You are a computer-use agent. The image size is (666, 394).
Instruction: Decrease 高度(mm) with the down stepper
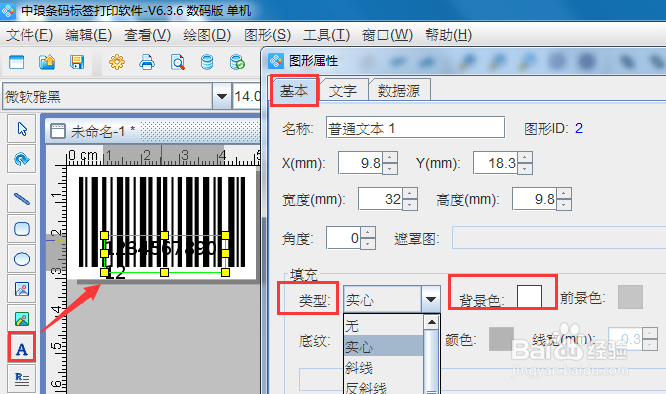(564, 205)
